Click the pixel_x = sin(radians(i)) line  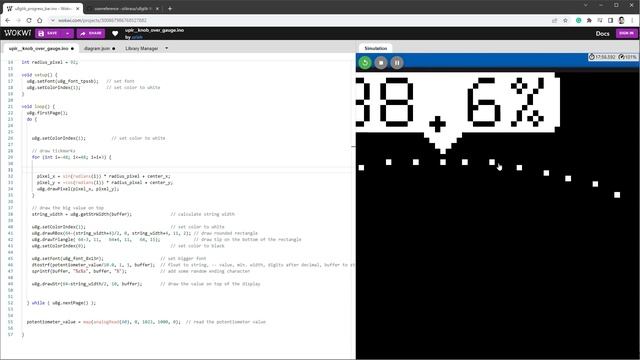point(104,176)
